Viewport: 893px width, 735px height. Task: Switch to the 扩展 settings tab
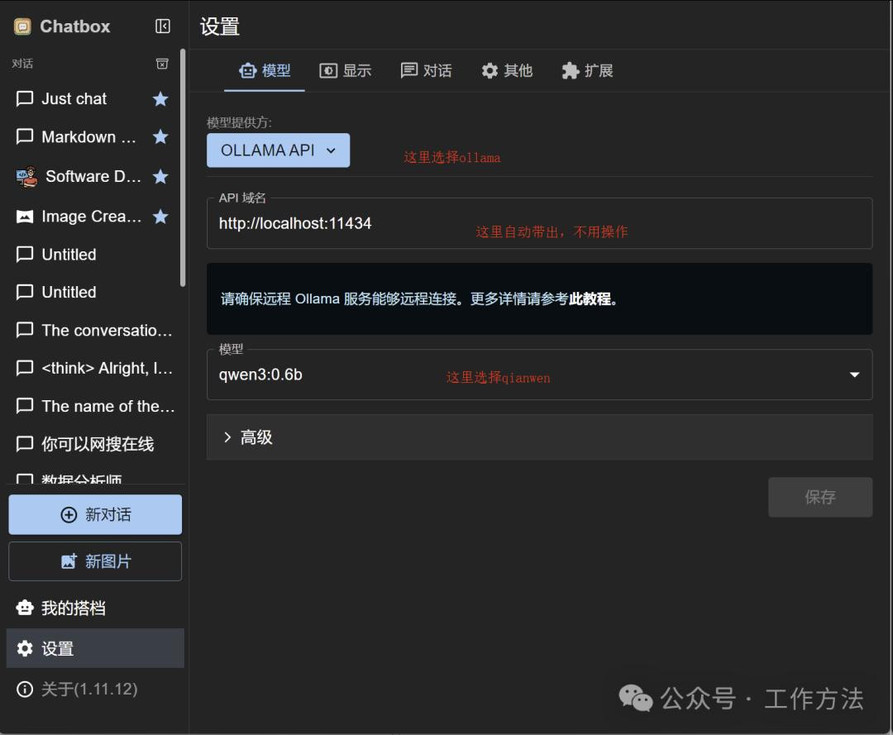tap(587, 71)
